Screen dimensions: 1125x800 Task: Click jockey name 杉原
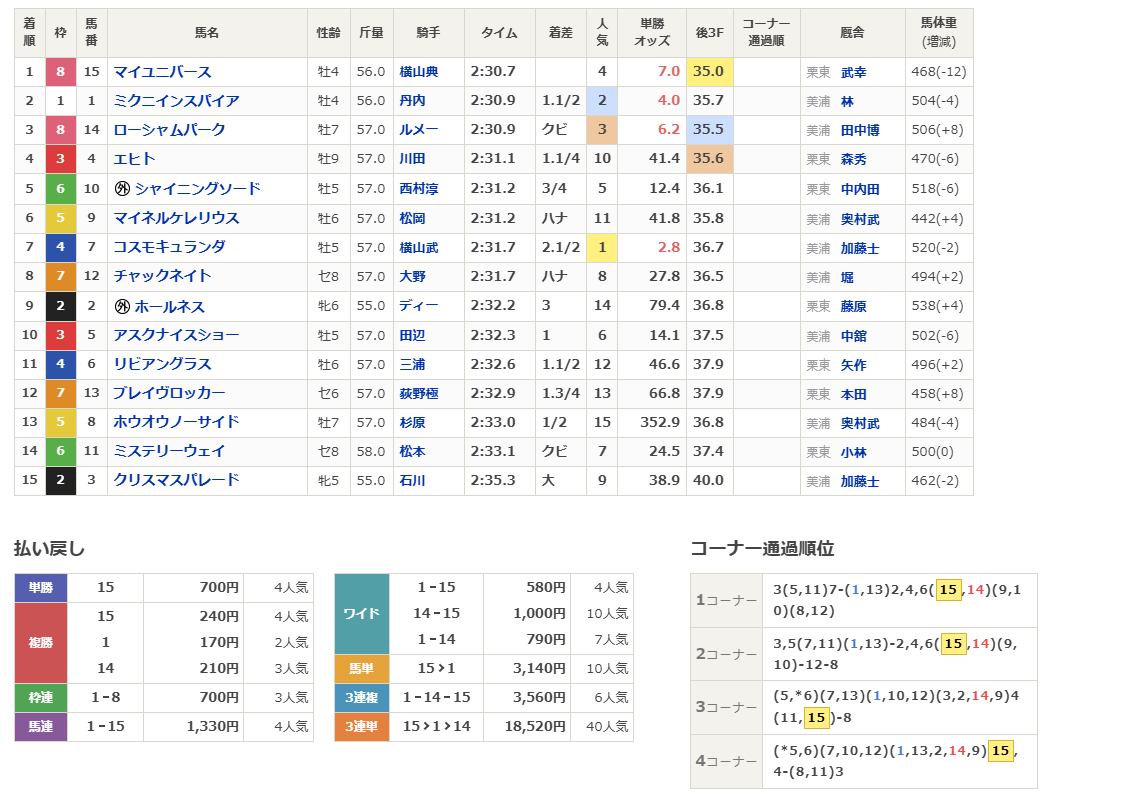(413, 423)
